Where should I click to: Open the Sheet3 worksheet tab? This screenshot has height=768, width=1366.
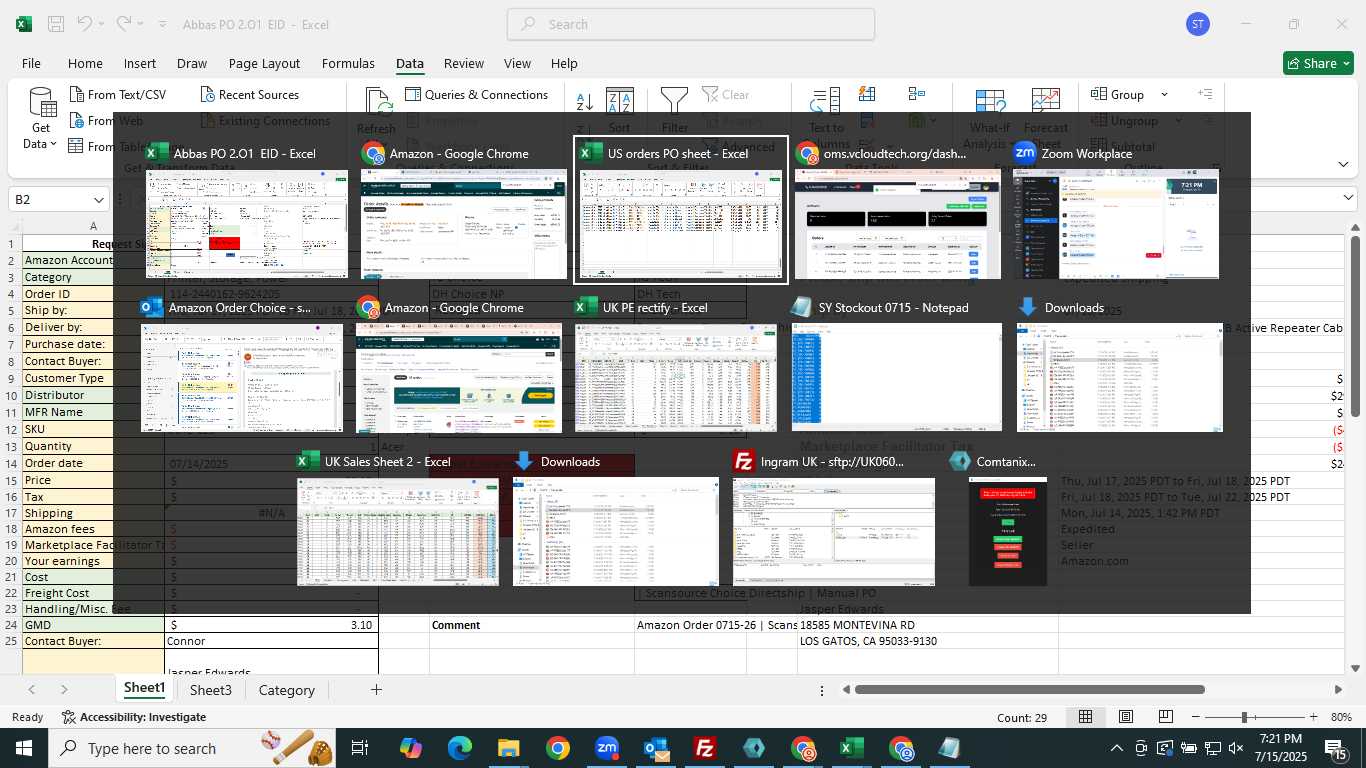pos(211,690)
